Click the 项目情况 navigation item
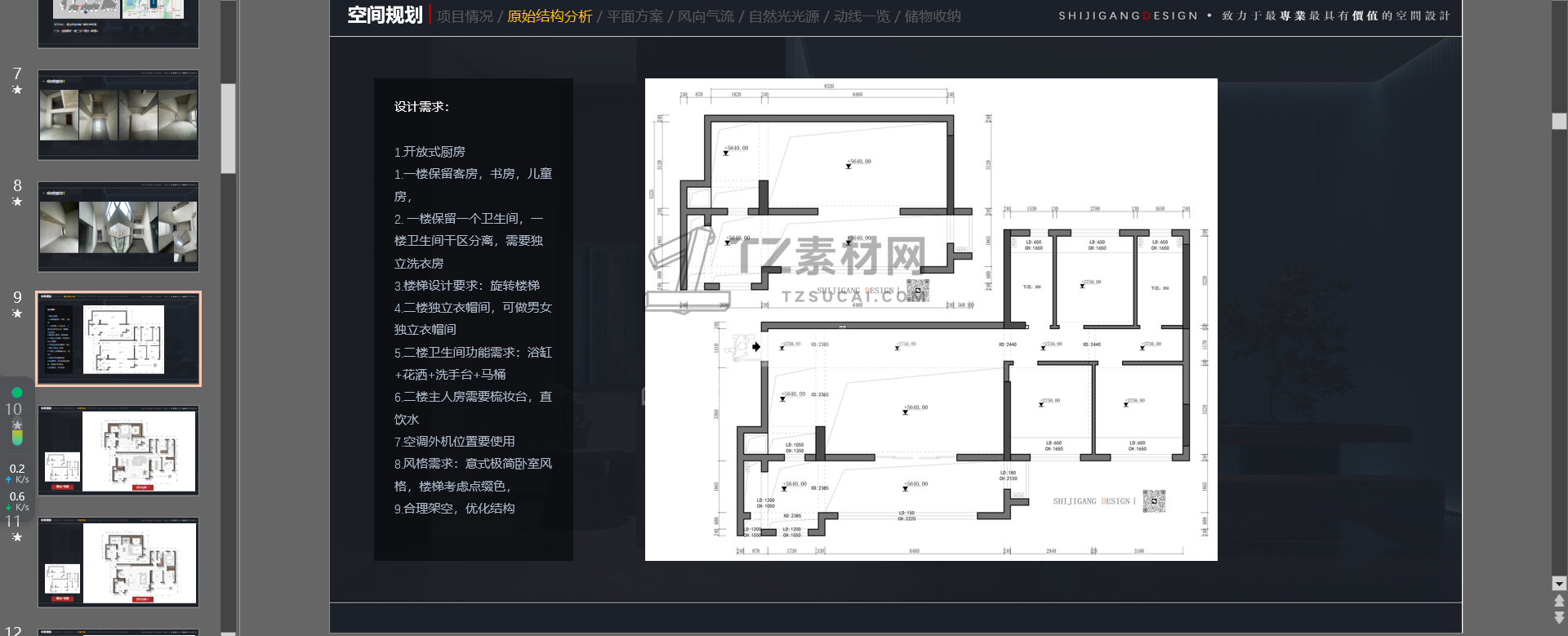Image resolution: width=1568 pixels, height=636 pixels. tap(465, 16)
